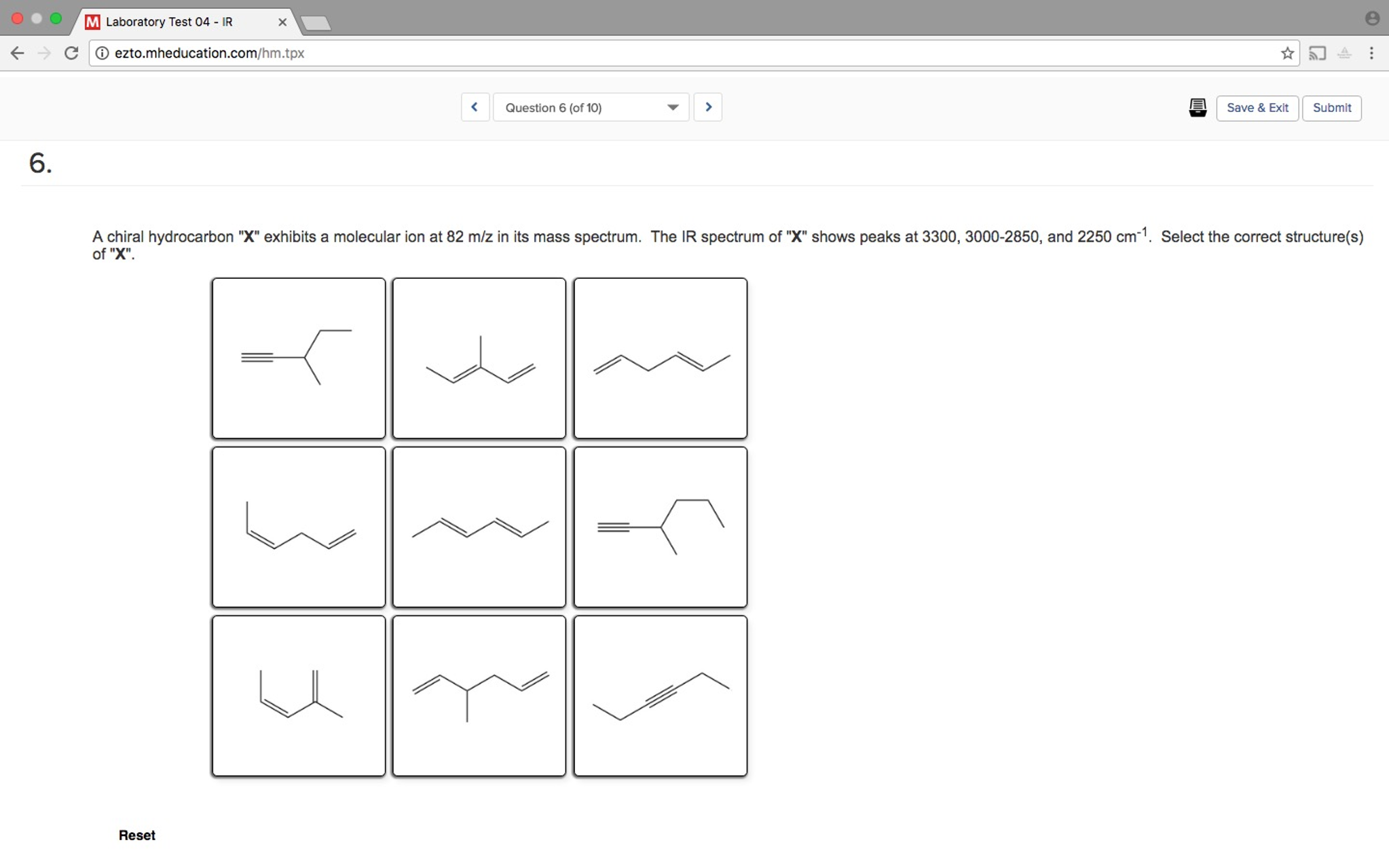Image resolution: width=1389 pixels, height=868 pixels.
Task: Open the Chrome three-dot menu
Action: [x=1371, y=53]
